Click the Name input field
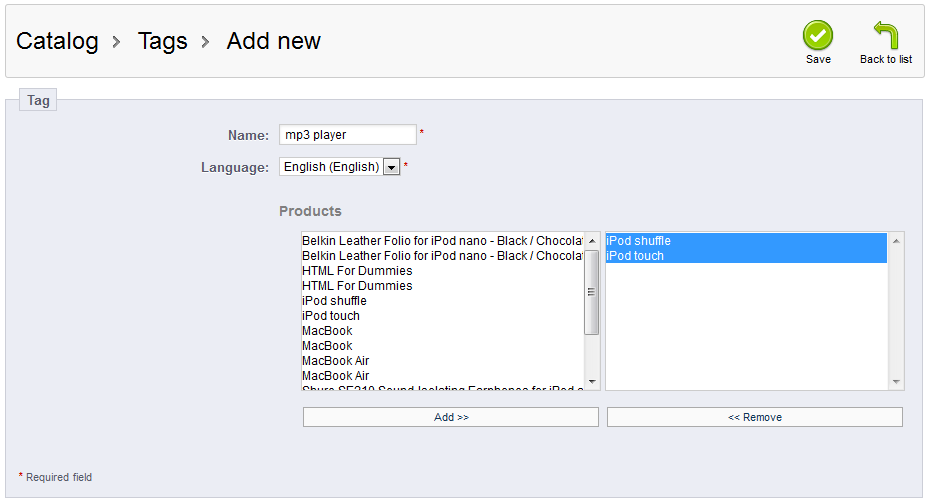 pyautogui.click(x=348, y=135)
